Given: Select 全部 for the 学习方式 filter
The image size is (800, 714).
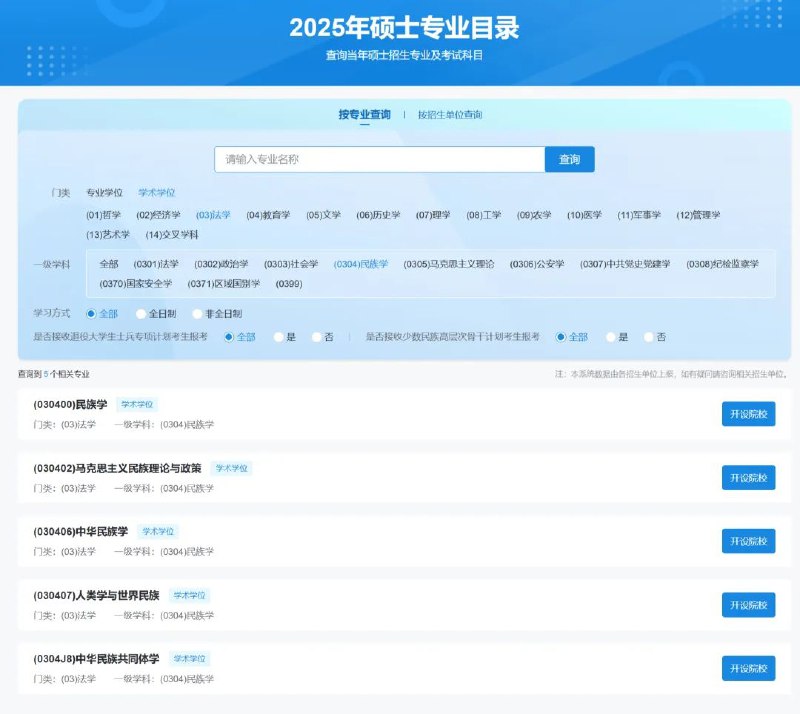Looking at the screenshot, I should point(102,313).
